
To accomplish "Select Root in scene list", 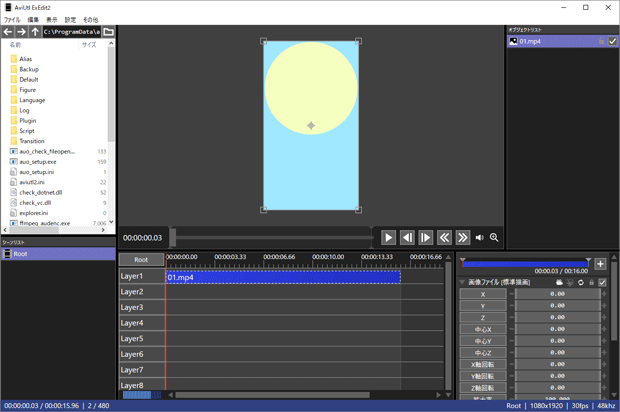I will 58,254.
